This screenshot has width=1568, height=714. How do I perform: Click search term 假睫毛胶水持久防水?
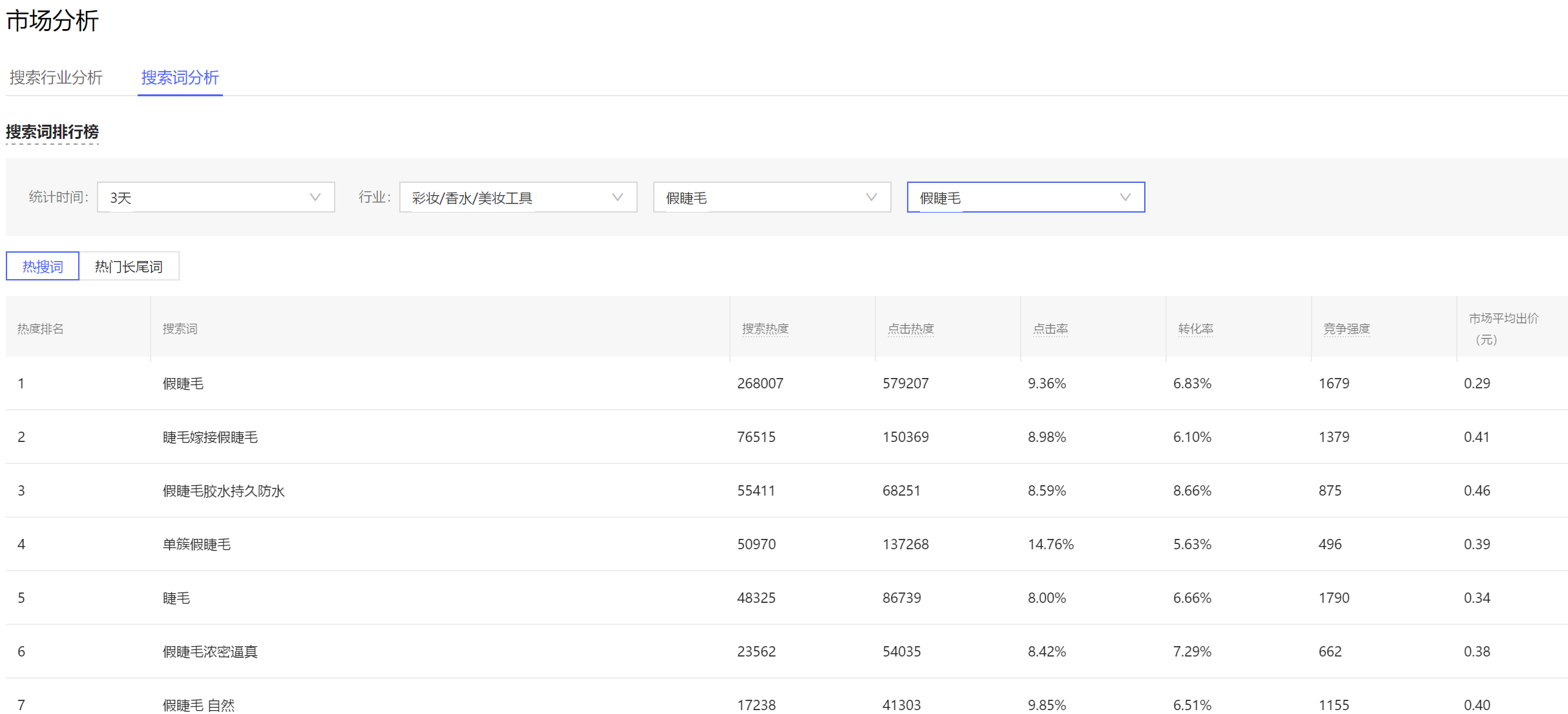(224, 491)
